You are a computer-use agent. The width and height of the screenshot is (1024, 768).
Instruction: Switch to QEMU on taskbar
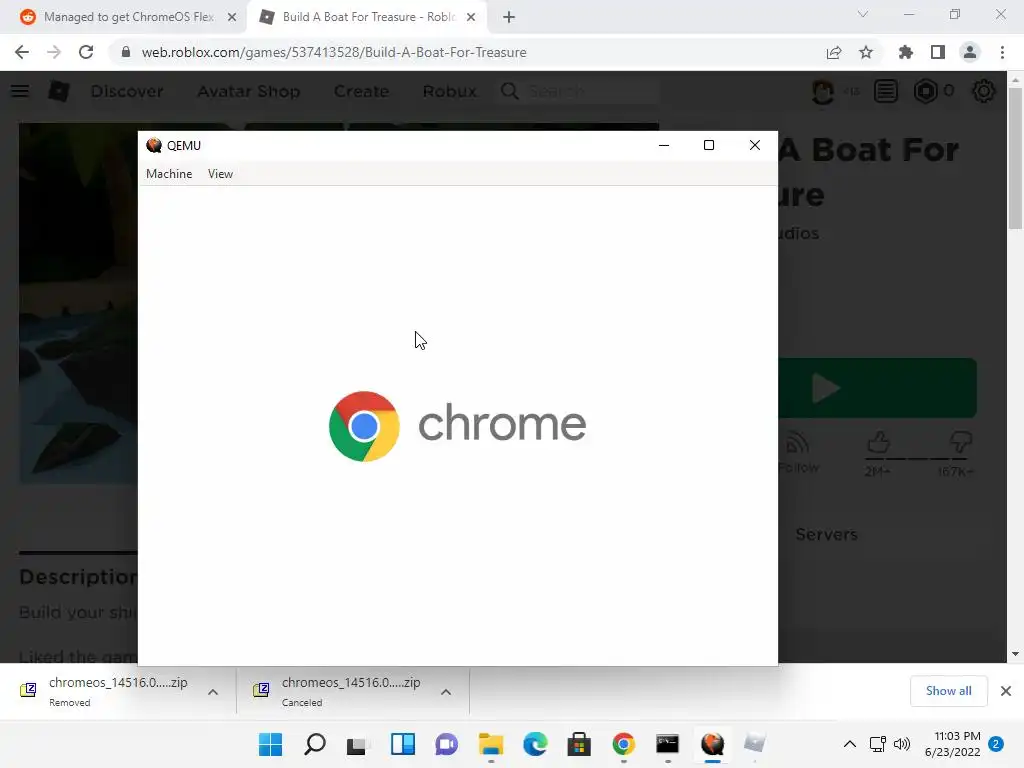click(x=712, y=744)
